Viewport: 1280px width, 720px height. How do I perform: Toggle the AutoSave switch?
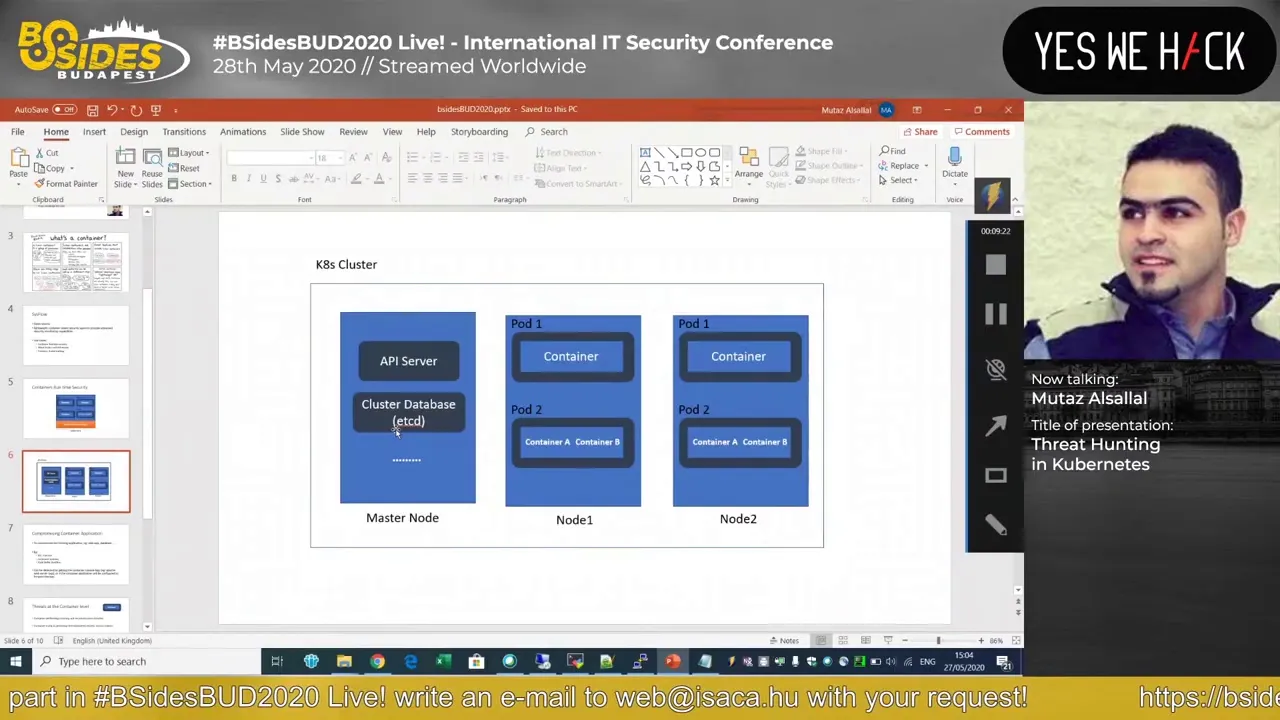click(65, 109)
